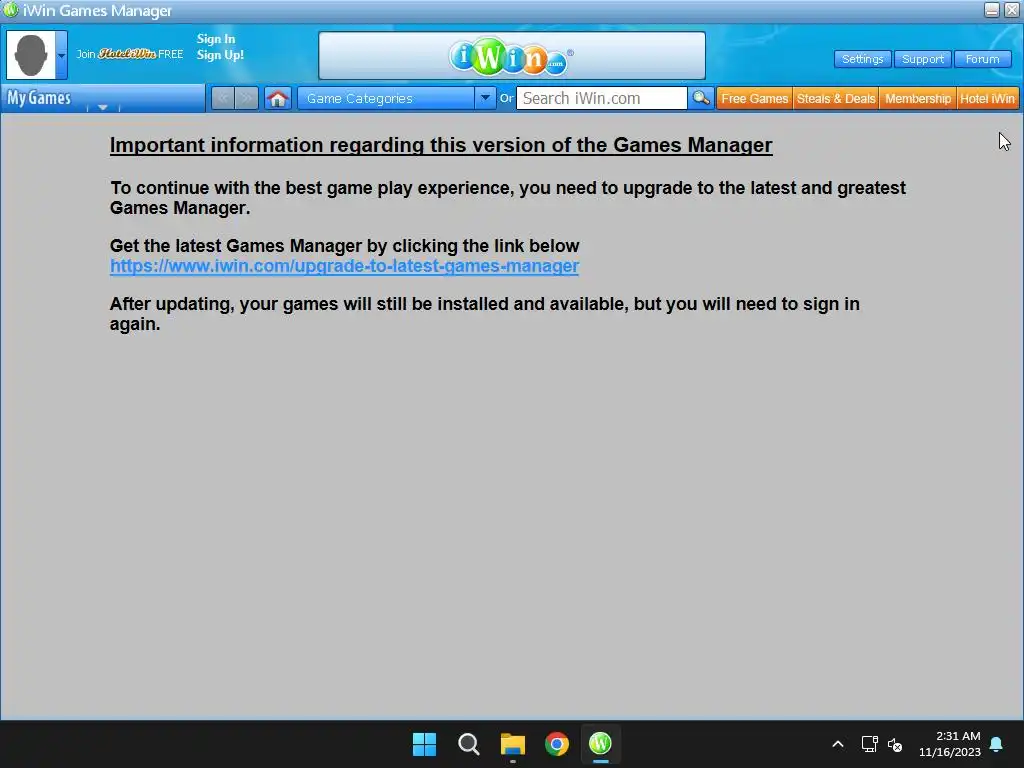Click the Home house icon

tap(278, 99)
